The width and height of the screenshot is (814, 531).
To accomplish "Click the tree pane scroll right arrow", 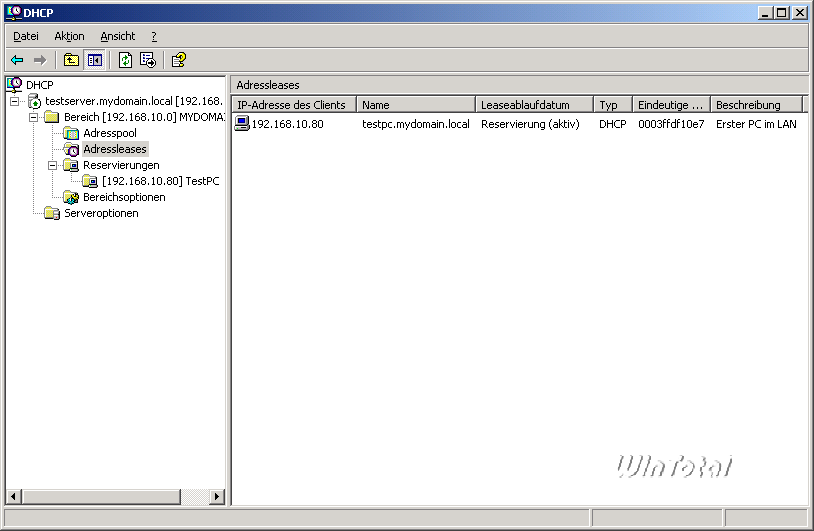I will pyautogui.click(x=216, y=497).
